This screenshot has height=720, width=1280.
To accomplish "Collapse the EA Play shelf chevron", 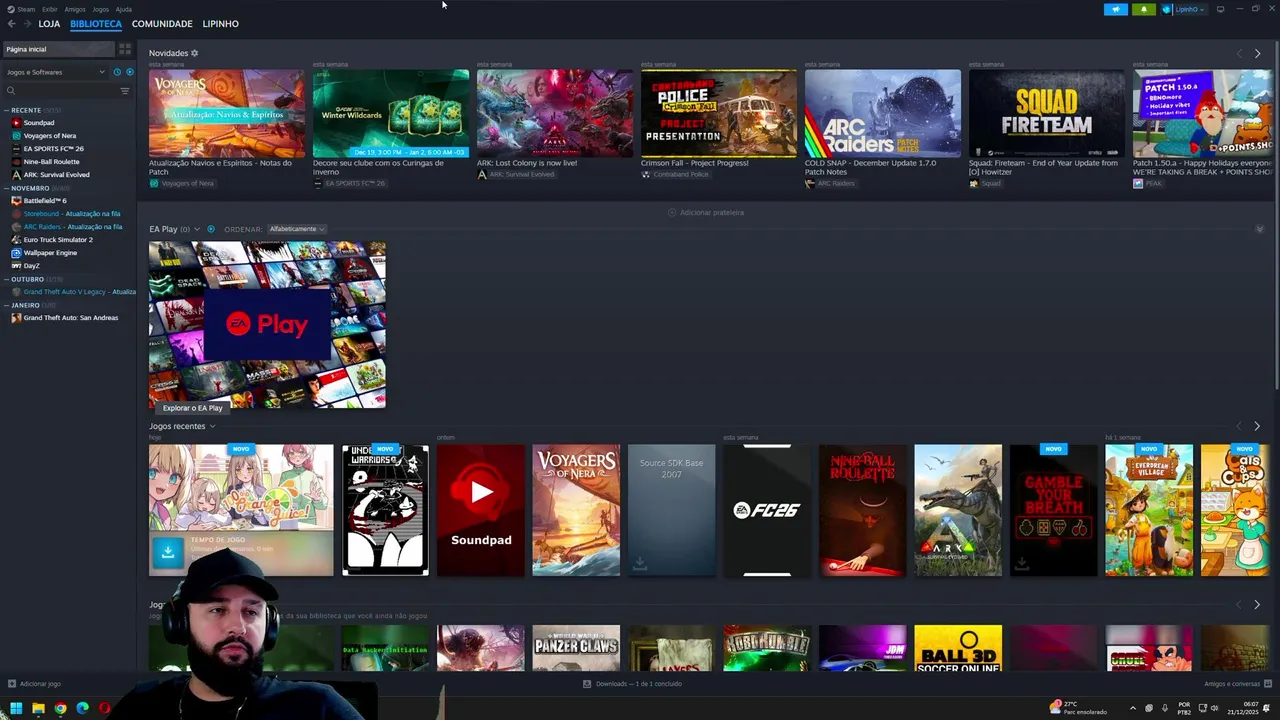I will tap(1259, 229).
